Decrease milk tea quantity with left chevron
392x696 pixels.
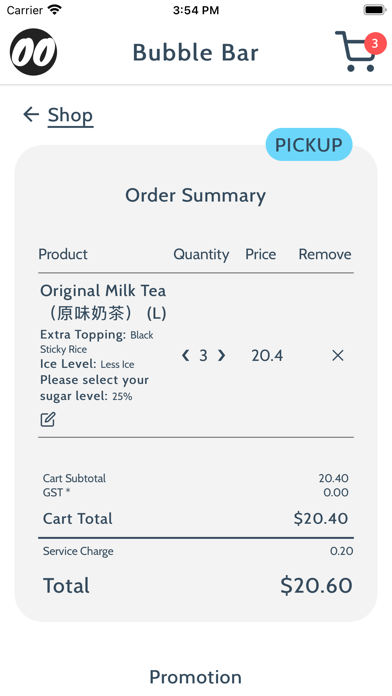tap(186, 356)
